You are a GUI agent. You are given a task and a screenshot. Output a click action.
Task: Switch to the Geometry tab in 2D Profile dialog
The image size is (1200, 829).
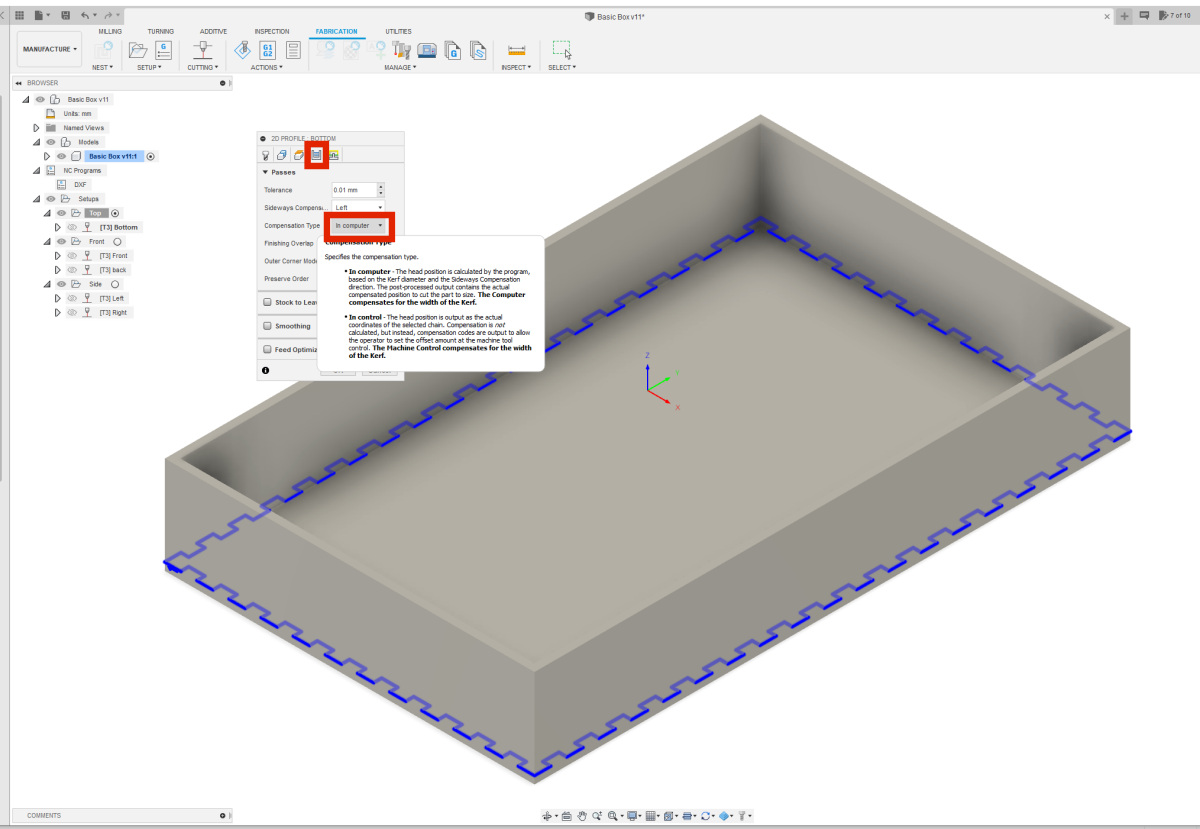coord(282,155)
